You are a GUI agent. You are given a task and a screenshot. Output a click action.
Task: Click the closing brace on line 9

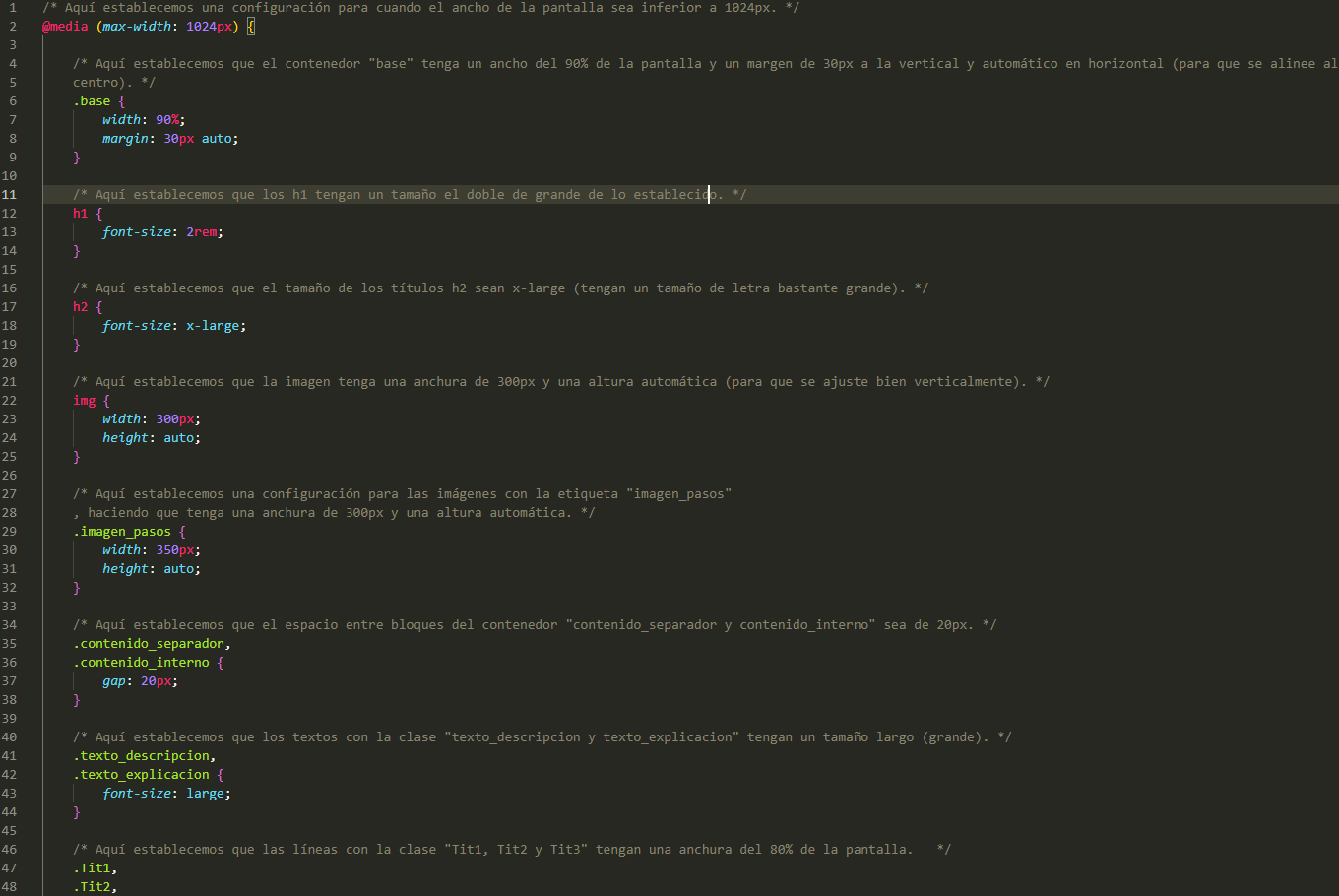coord(77,158)
